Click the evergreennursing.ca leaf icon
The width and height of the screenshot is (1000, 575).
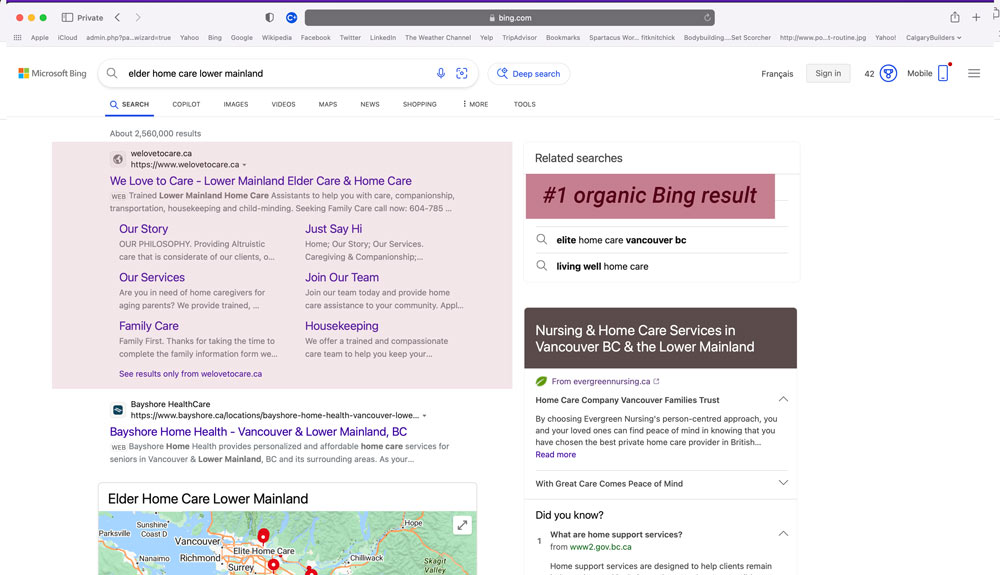[x=541, y=381]
